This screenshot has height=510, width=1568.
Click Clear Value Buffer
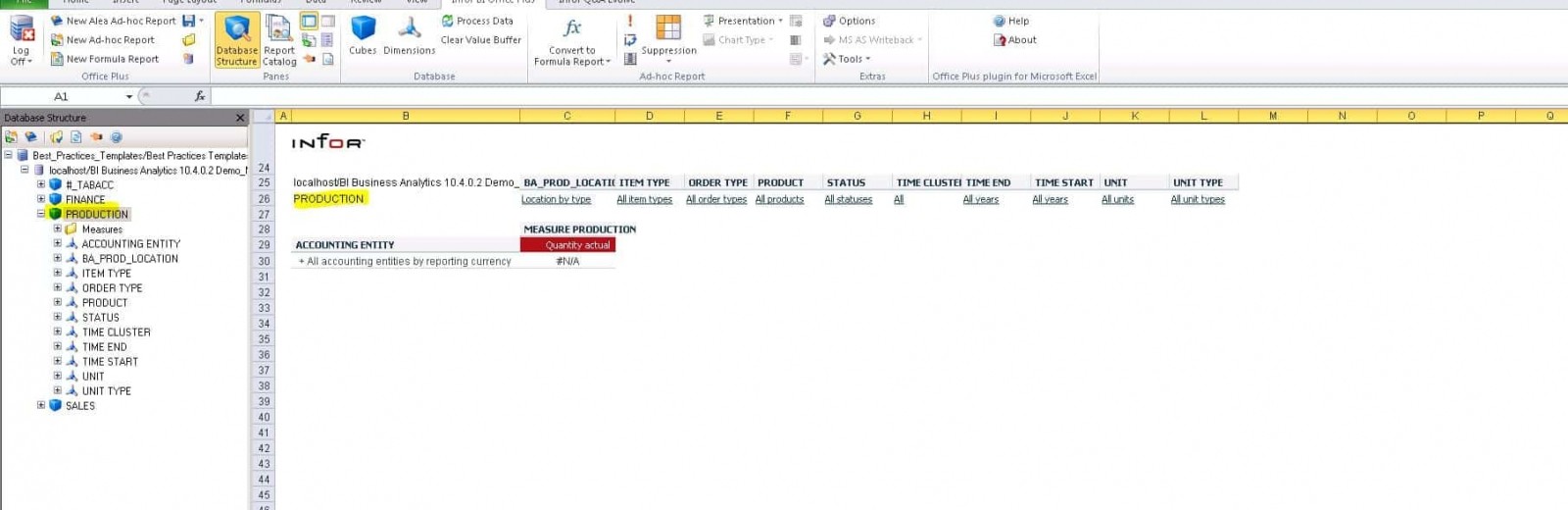click(480, 40)
